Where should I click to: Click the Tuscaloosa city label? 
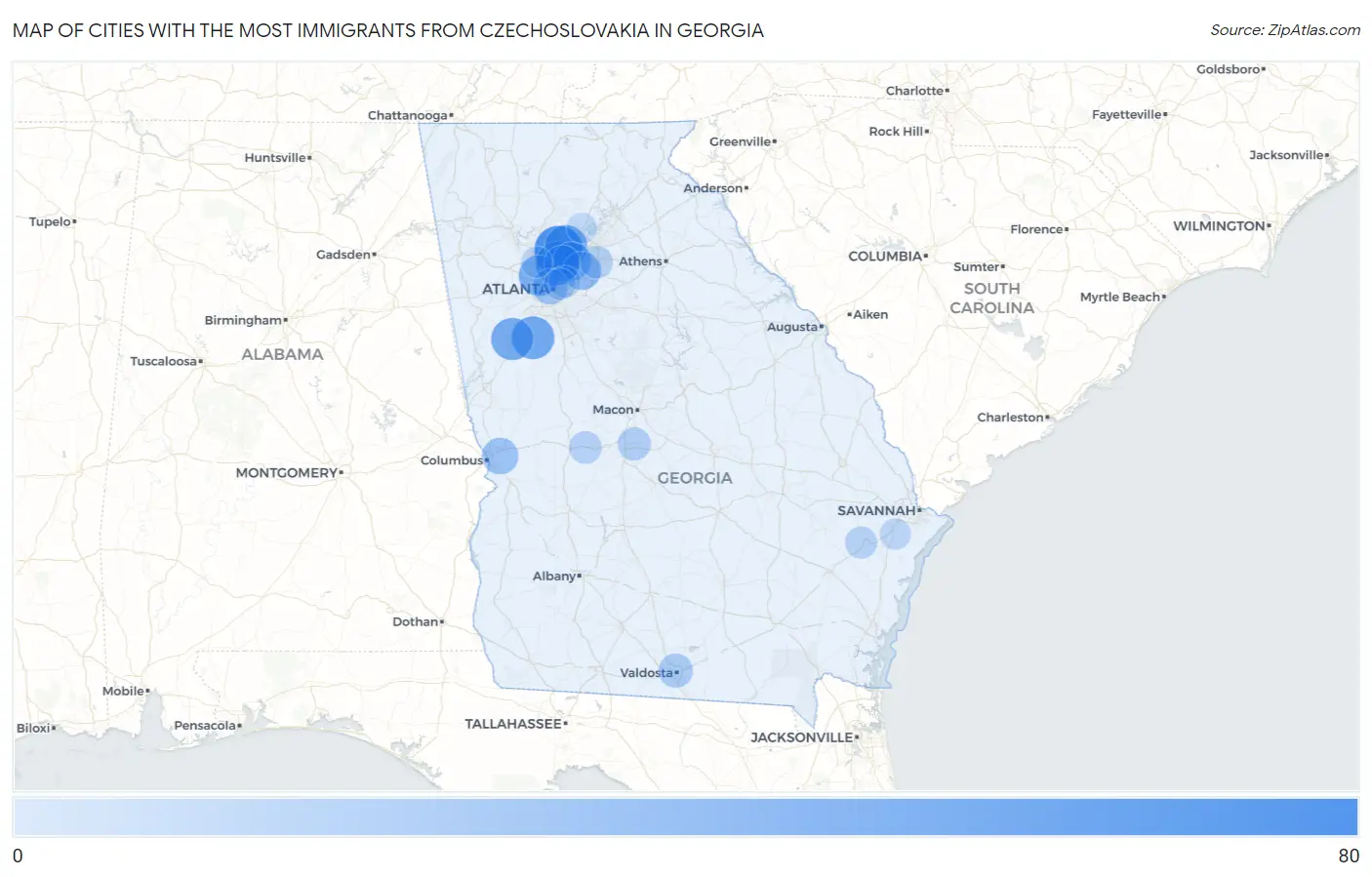pyautogui.click(x=164, y=362)
